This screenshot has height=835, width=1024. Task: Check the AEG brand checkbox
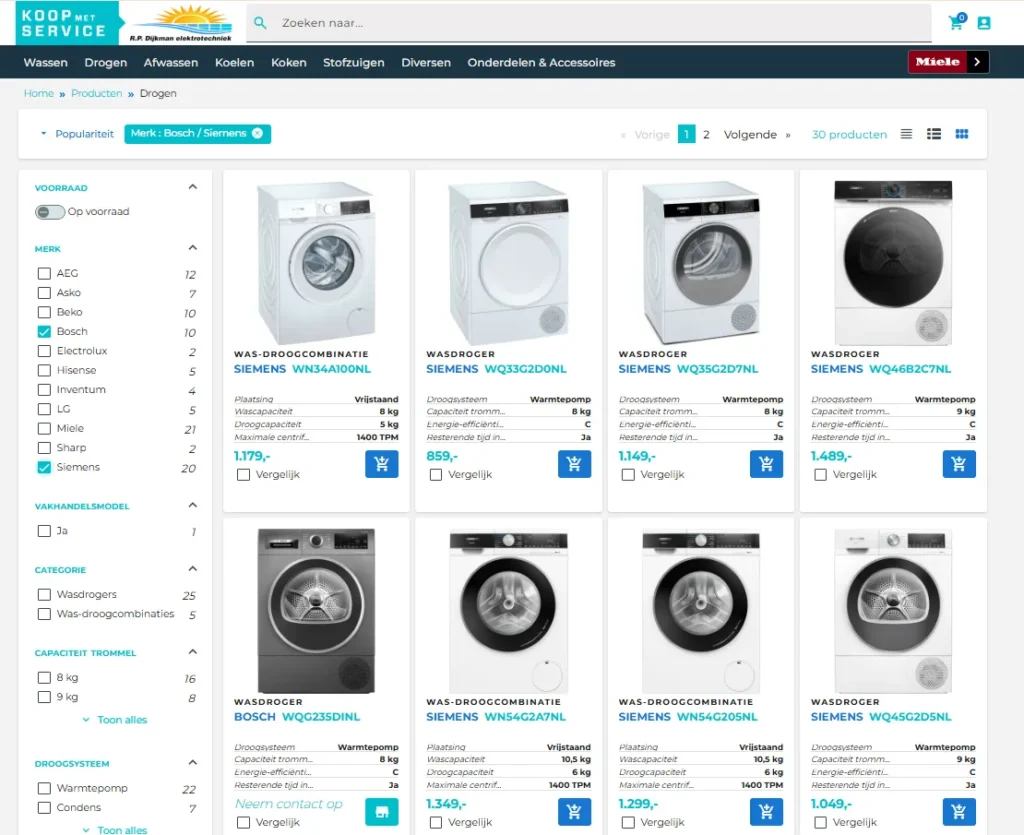[x=44, y=274]
